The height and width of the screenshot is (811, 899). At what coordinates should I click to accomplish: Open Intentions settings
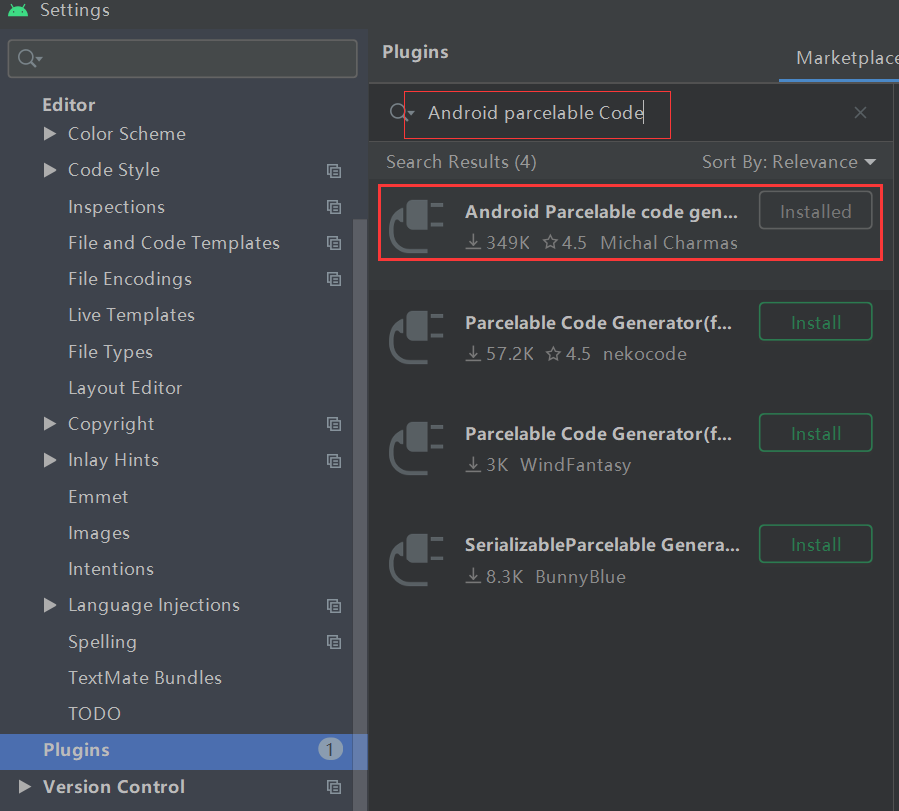point(111,569)
